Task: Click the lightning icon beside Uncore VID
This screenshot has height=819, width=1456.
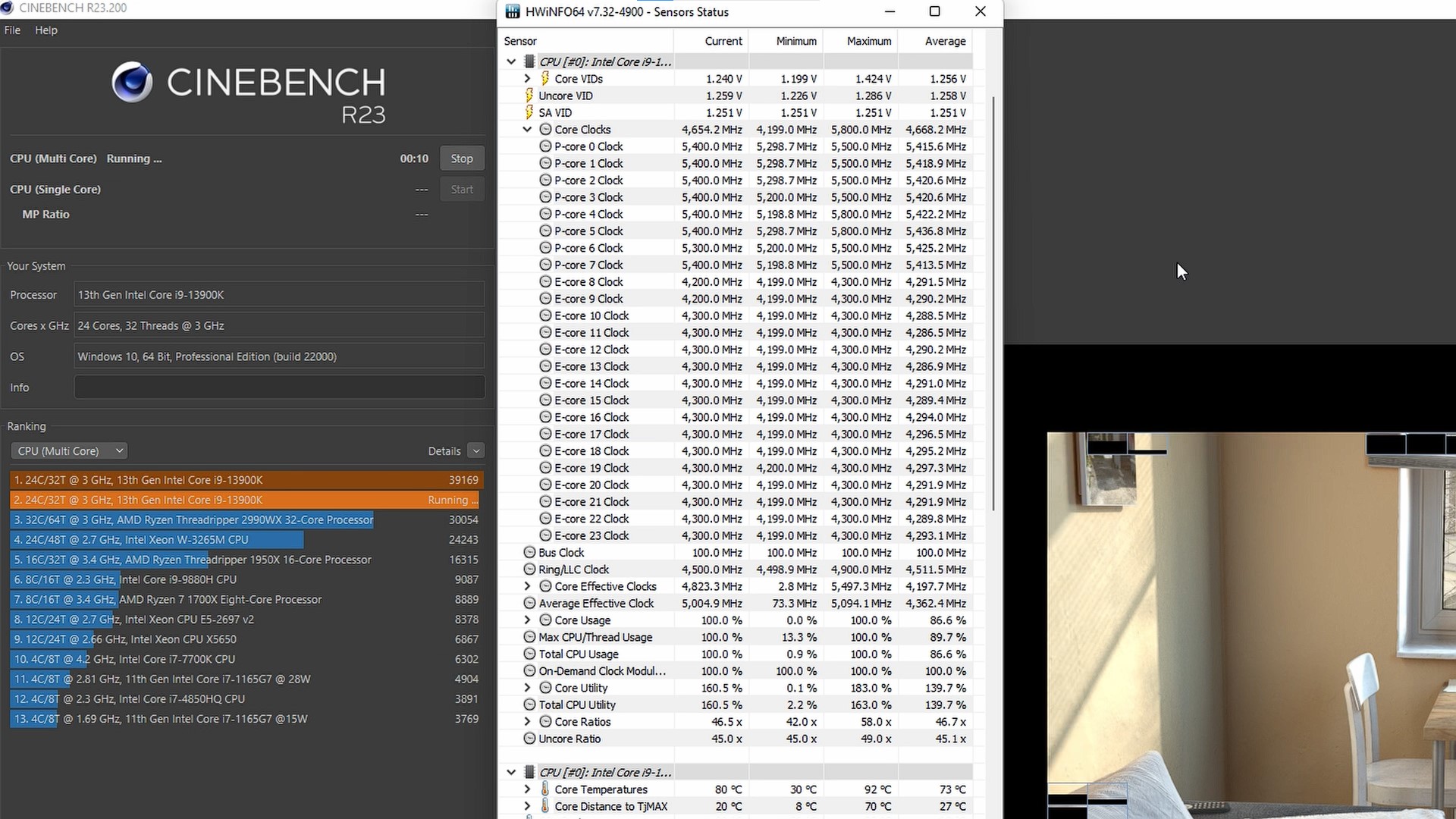Action: [529, 96]
